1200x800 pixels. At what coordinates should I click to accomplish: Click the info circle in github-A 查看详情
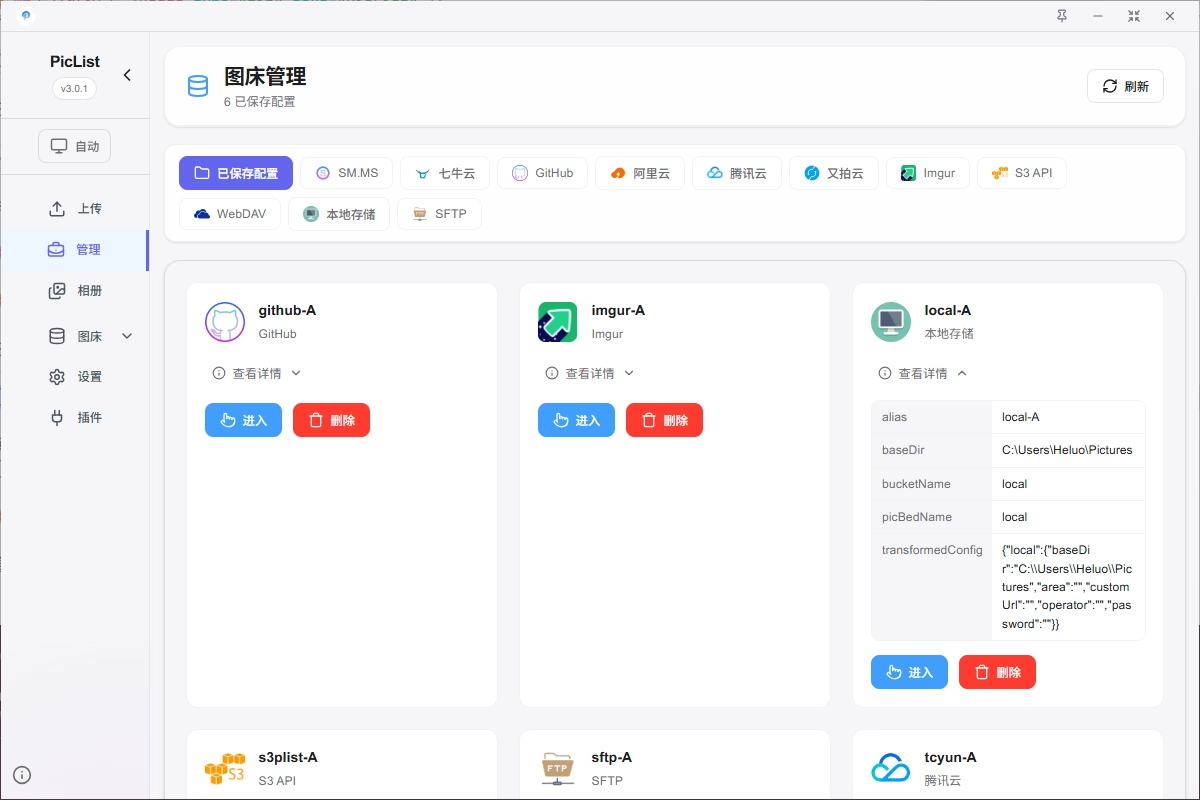[219, 373]
